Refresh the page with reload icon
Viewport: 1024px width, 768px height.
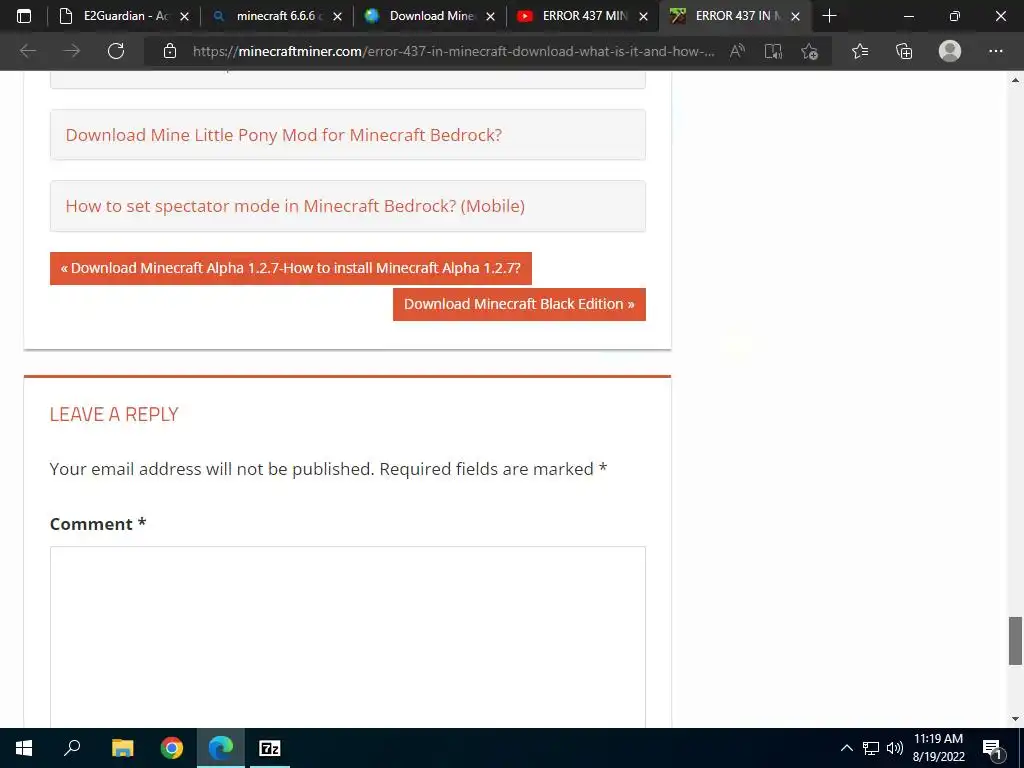coord(116,51)
